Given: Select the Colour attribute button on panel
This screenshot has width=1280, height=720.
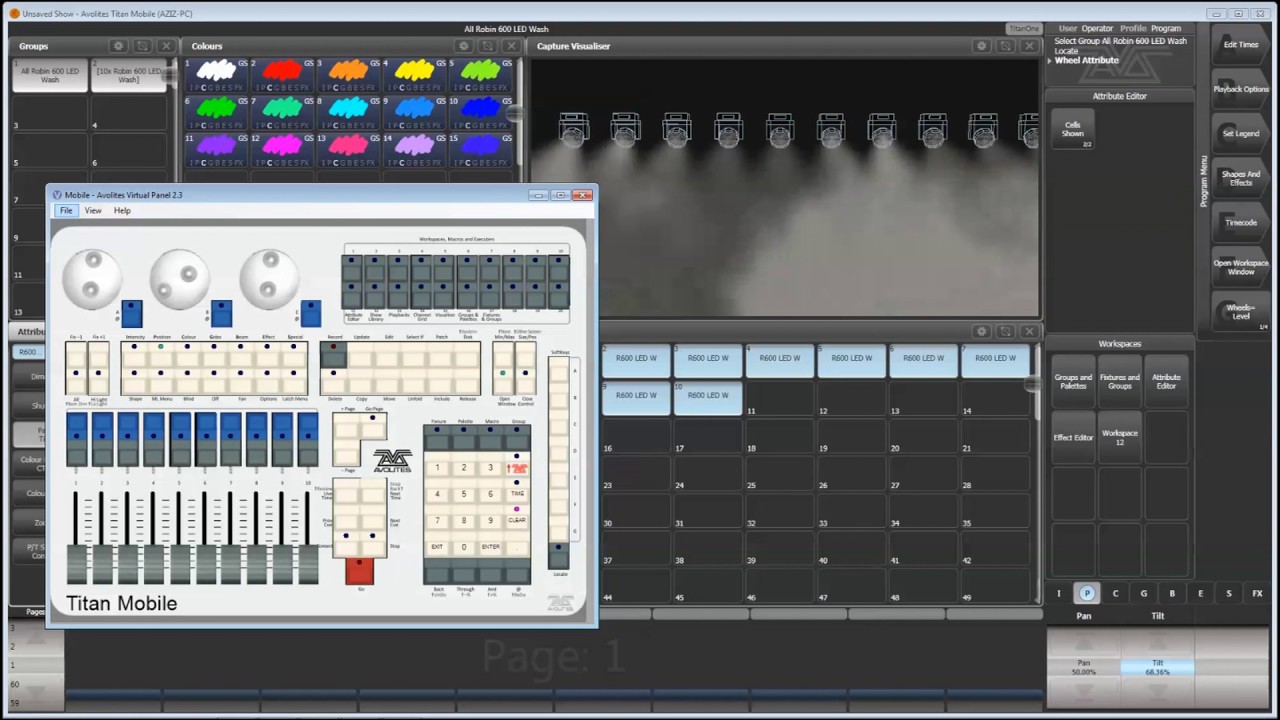Looking at the screenshot, I should tap(187, 355).
